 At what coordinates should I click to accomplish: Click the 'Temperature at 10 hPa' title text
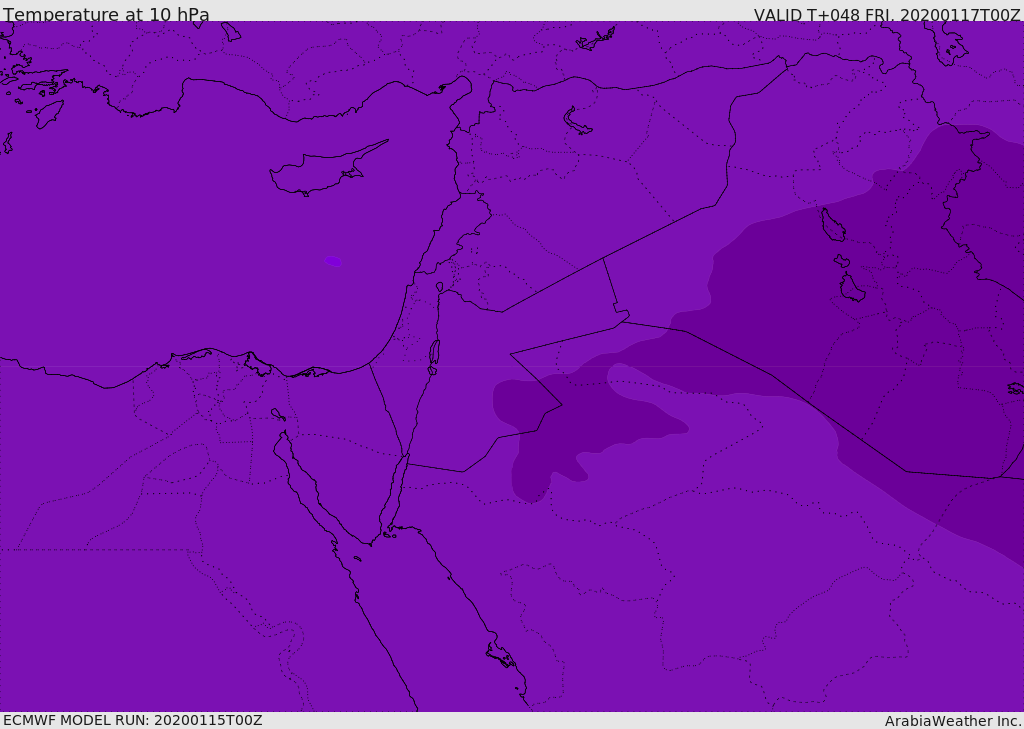[x=106, y=14]
